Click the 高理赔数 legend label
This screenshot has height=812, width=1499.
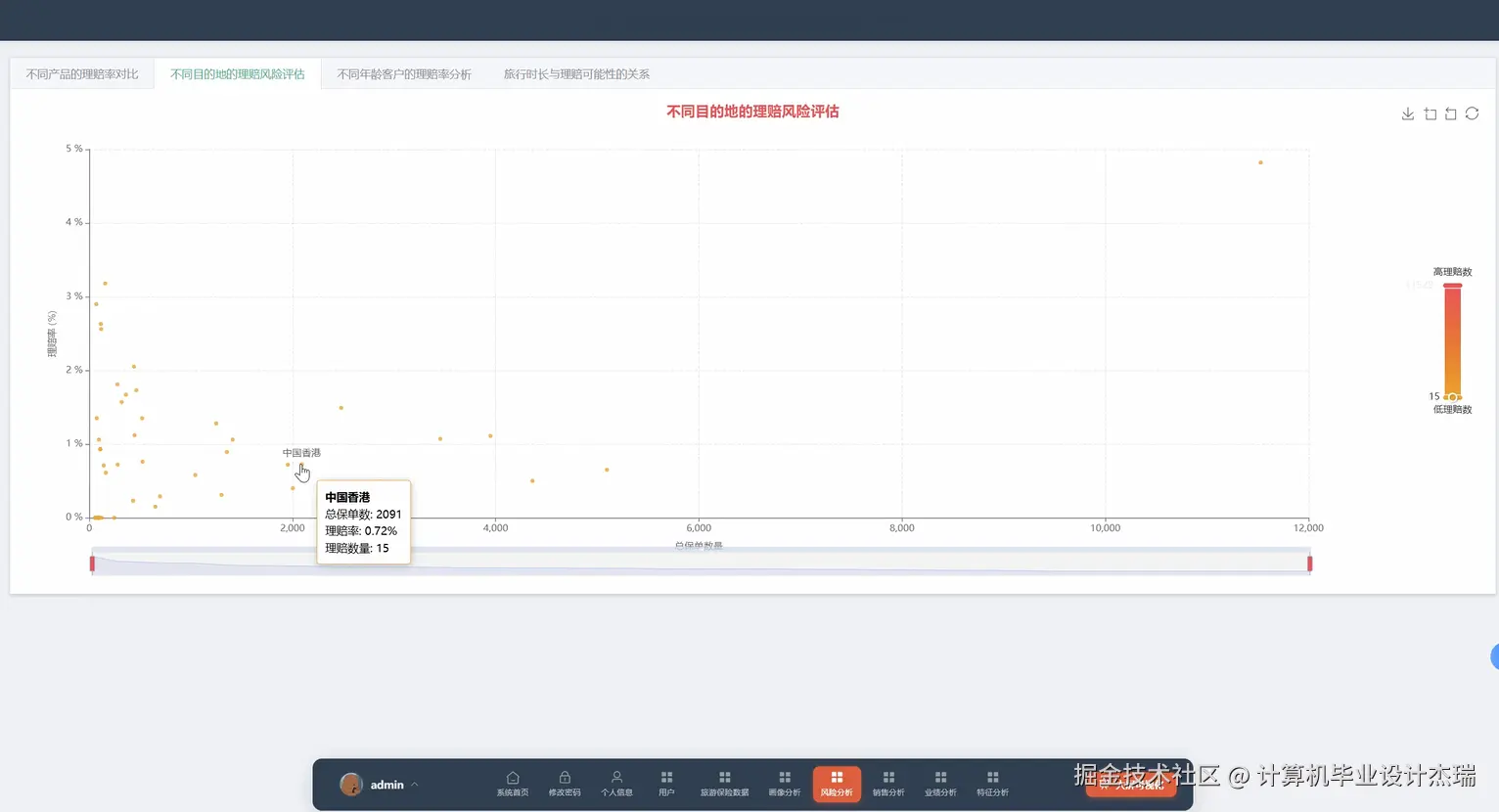coord(1452,272)
